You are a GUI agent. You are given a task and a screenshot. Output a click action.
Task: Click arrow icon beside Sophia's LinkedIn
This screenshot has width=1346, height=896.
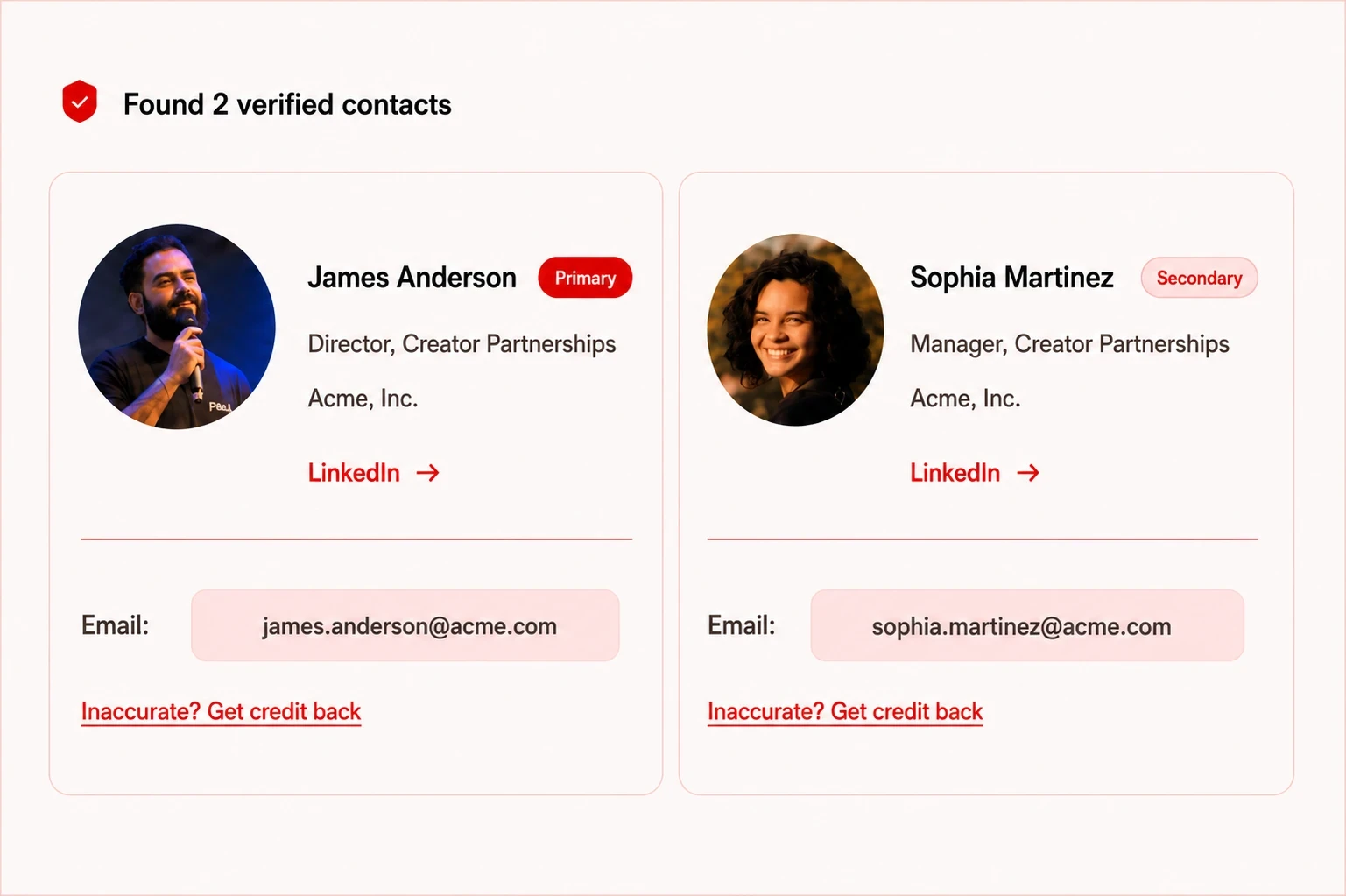1028,473
